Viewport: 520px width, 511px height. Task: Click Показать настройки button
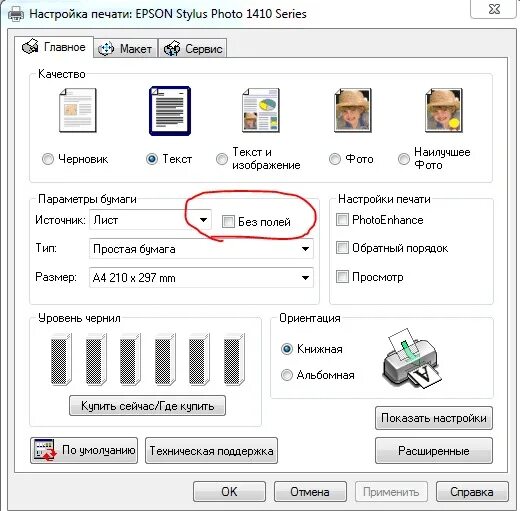[x=434, y=418]
